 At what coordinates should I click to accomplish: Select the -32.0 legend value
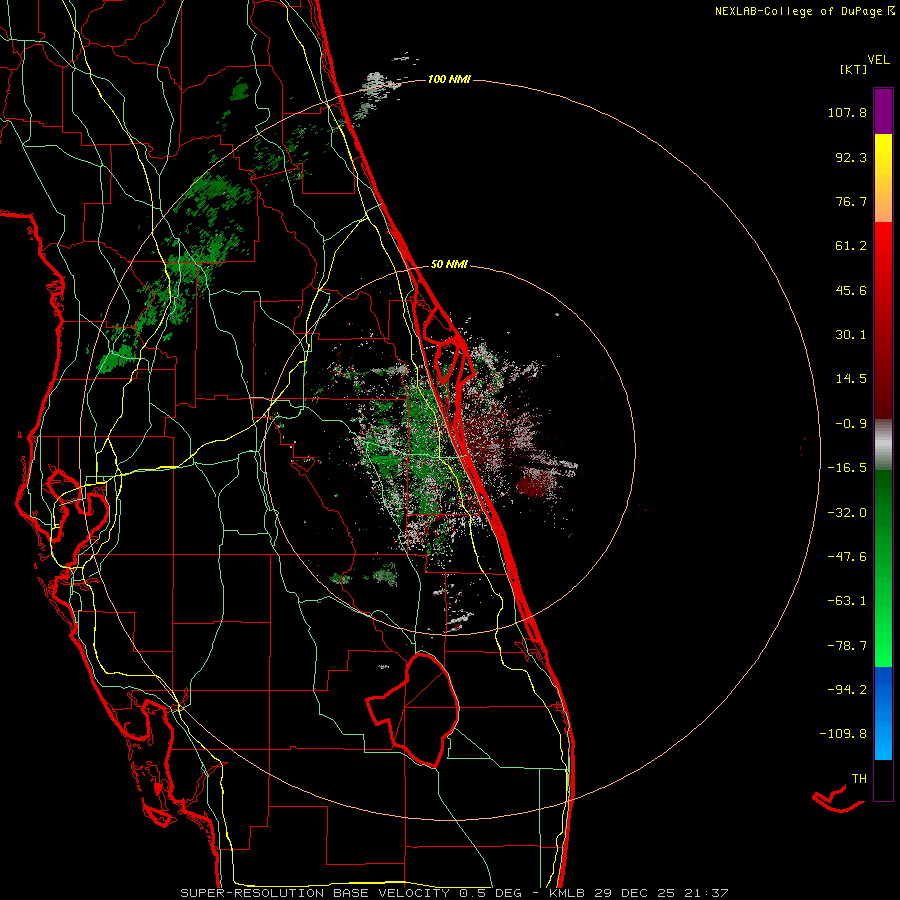[847, 513]
